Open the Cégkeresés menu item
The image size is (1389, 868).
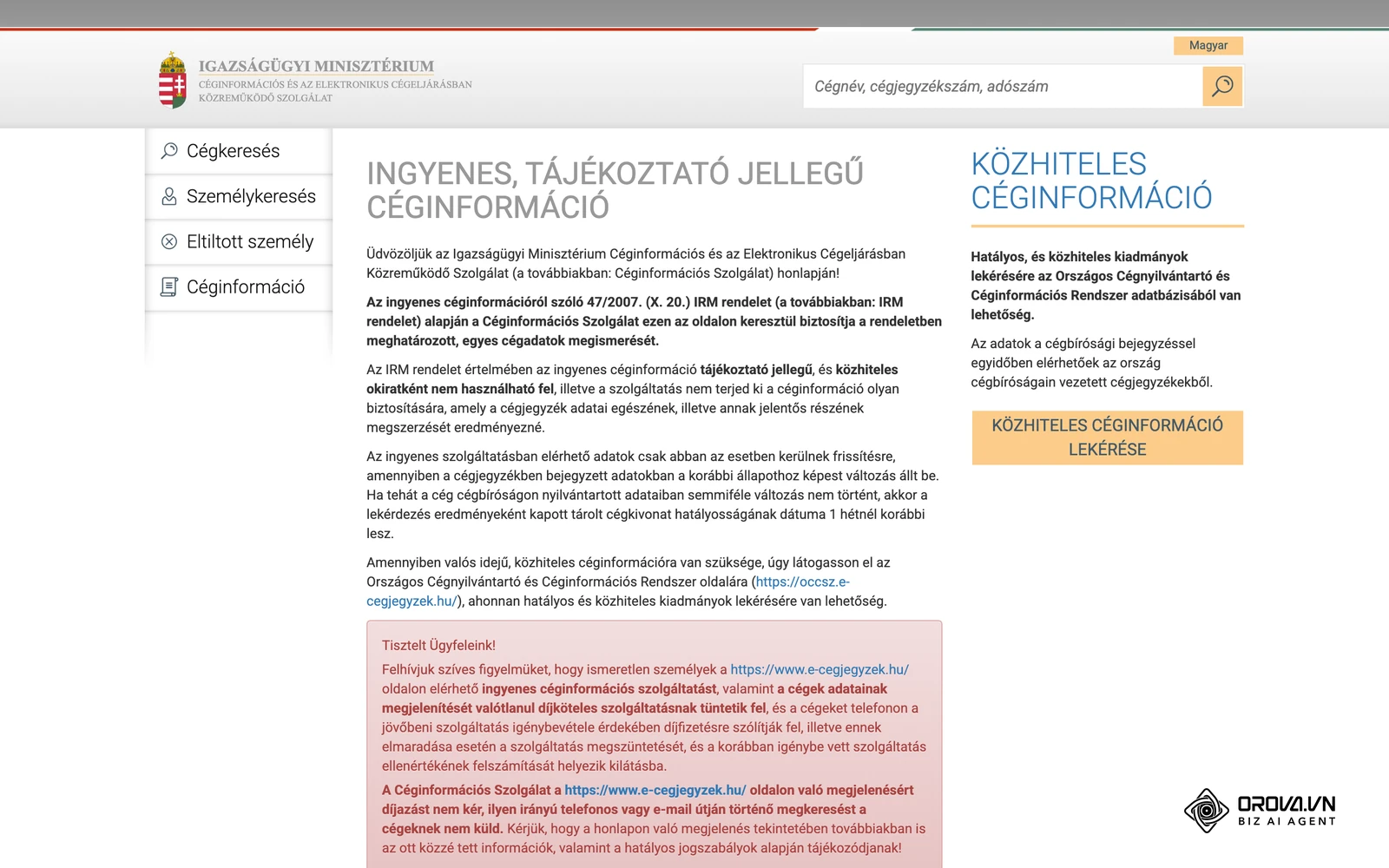pyautogui.click(x=239, y=151)
